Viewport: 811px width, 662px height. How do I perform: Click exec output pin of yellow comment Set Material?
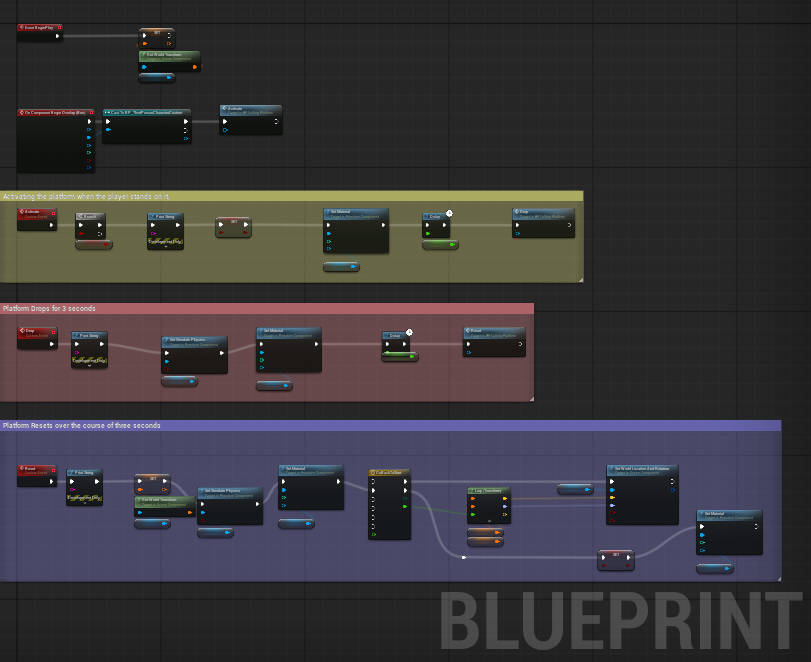click(383, 225)
